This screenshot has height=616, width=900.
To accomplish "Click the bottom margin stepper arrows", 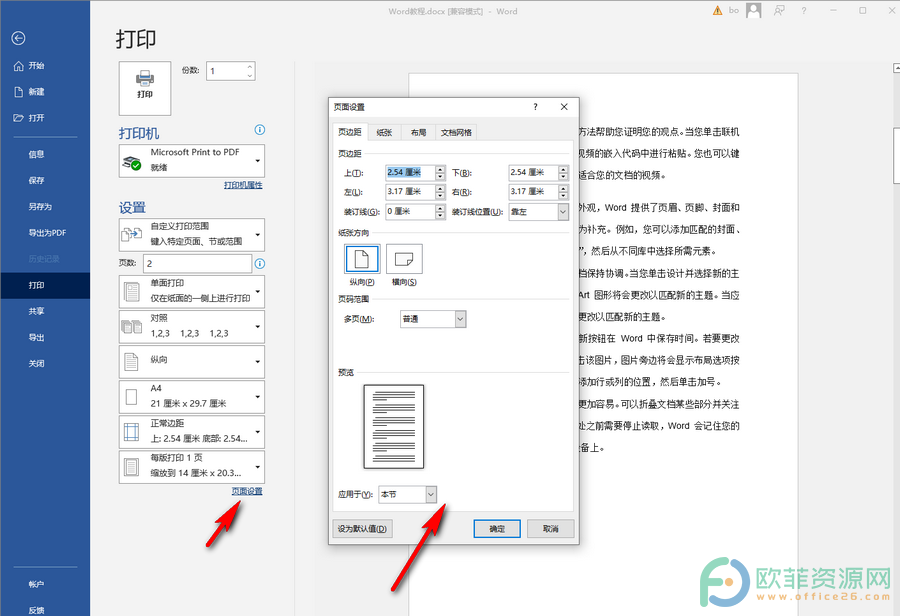I will click(564, 172).
